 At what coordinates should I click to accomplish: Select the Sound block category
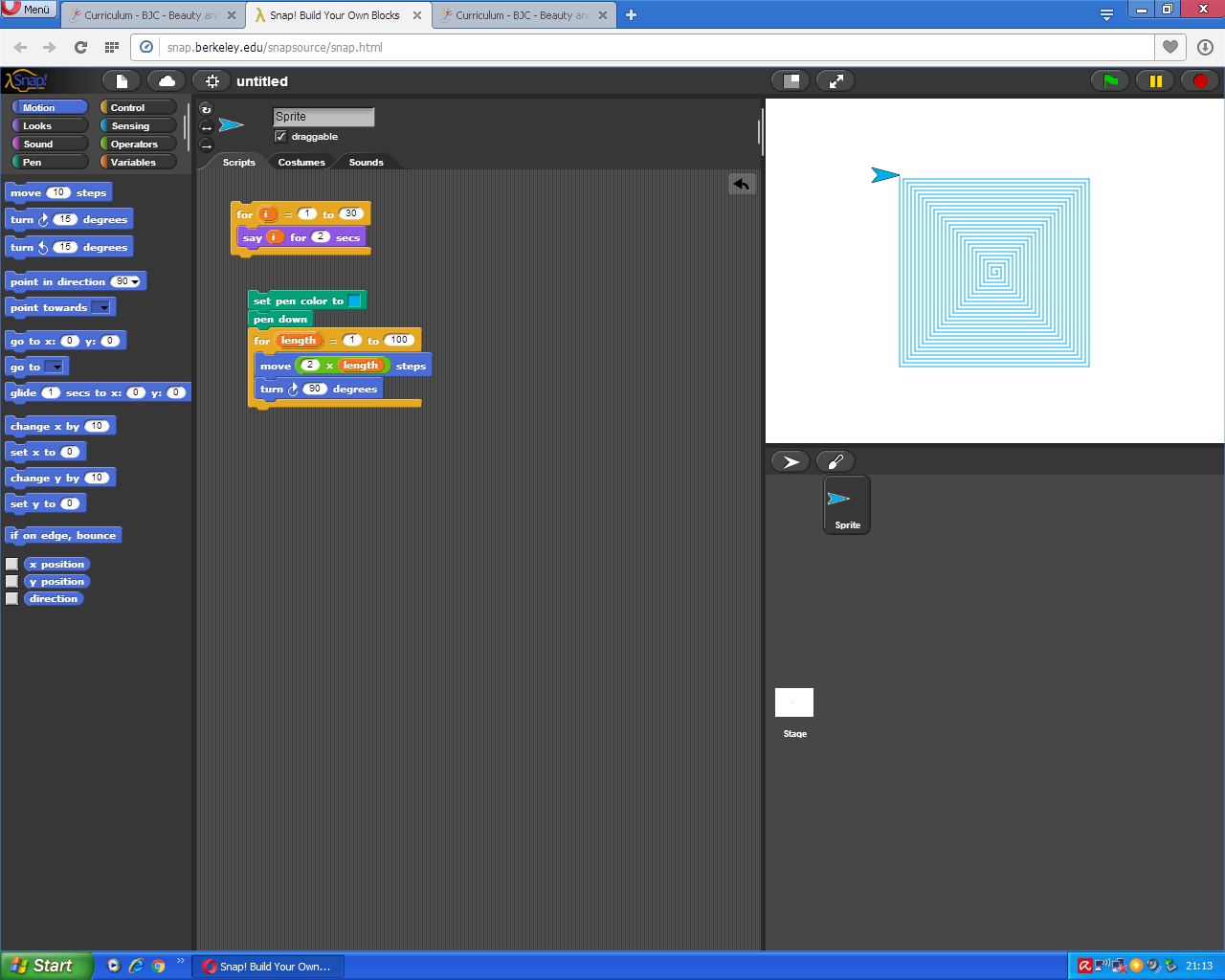50,144
